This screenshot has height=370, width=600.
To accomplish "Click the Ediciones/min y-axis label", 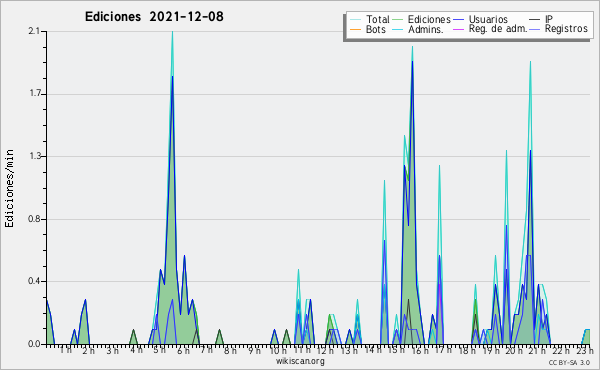I will click(9, 188).
